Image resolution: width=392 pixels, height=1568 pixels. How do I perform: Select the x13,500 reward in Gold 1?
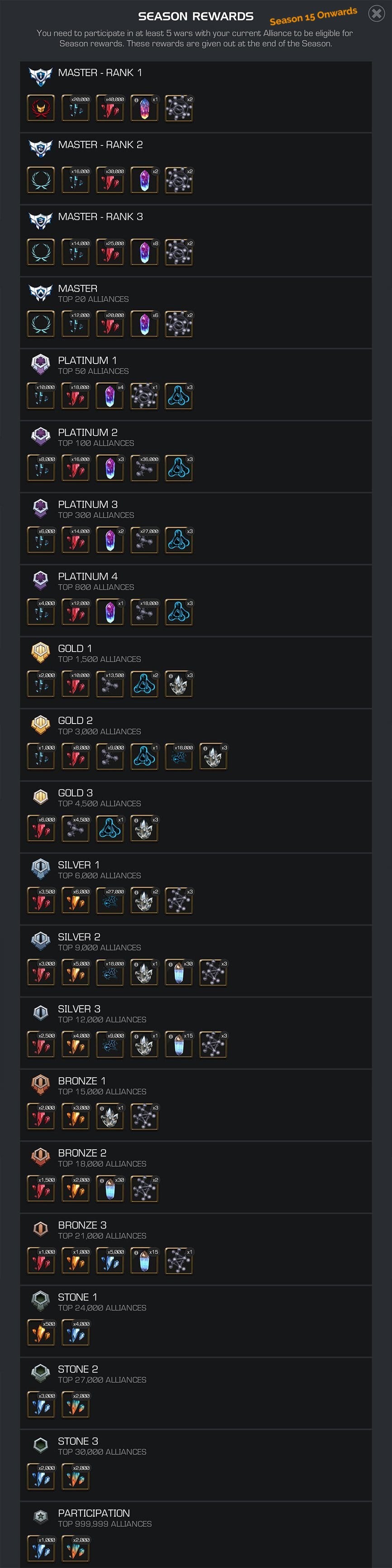pyautogui.click(x=110, y=684)
